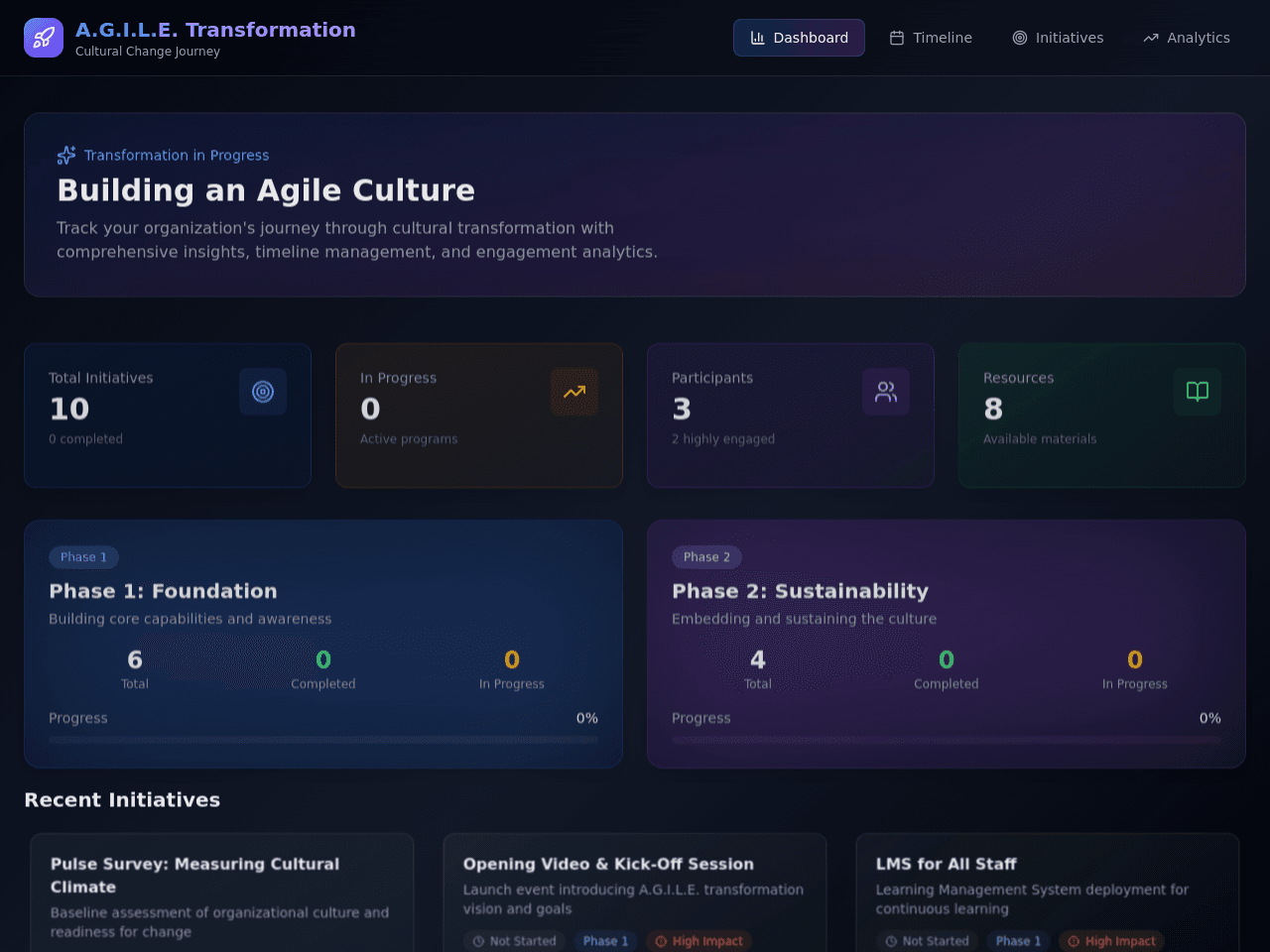Open the Analytics tab

tap(1187, 38)
